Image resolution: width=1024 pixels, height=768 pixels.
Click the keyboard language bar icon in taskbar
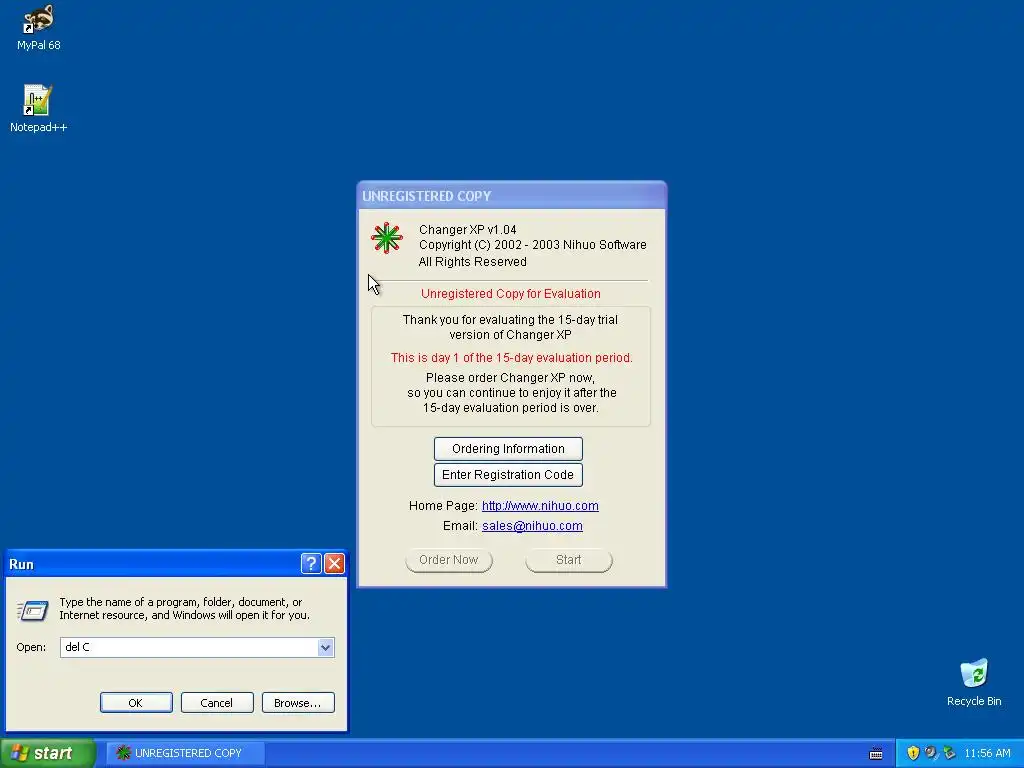(x=876, y=754)
